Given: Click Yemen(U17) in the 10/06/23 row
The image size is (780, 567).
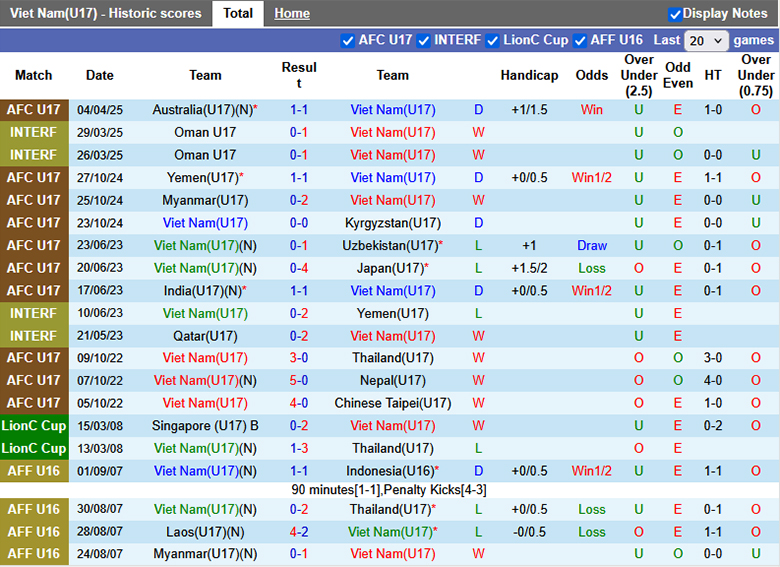Looking at the screenshot, I should (392, 314).
